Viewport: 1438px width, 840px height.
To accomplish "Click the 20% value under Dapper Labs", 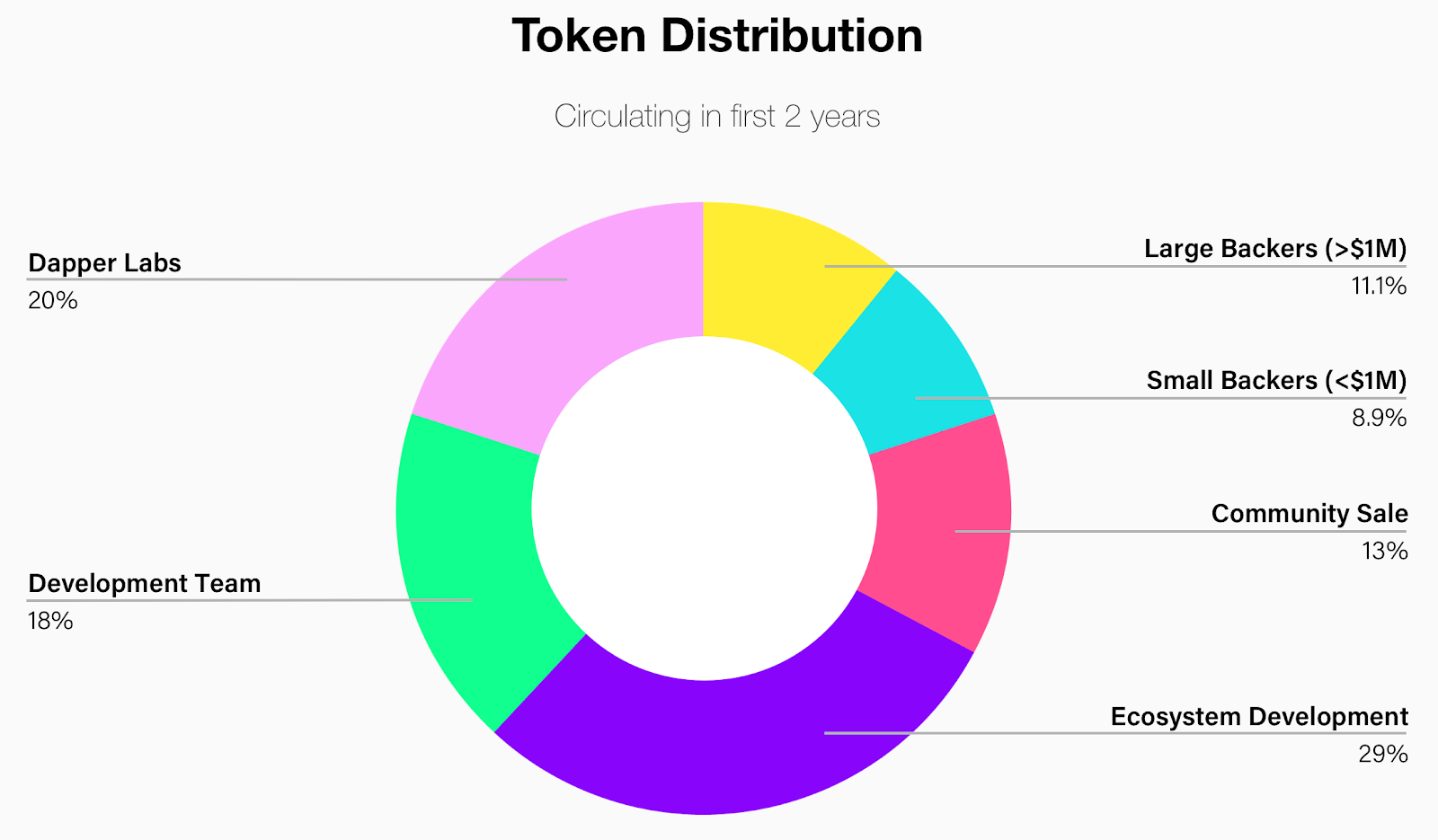I will [53, 301].
